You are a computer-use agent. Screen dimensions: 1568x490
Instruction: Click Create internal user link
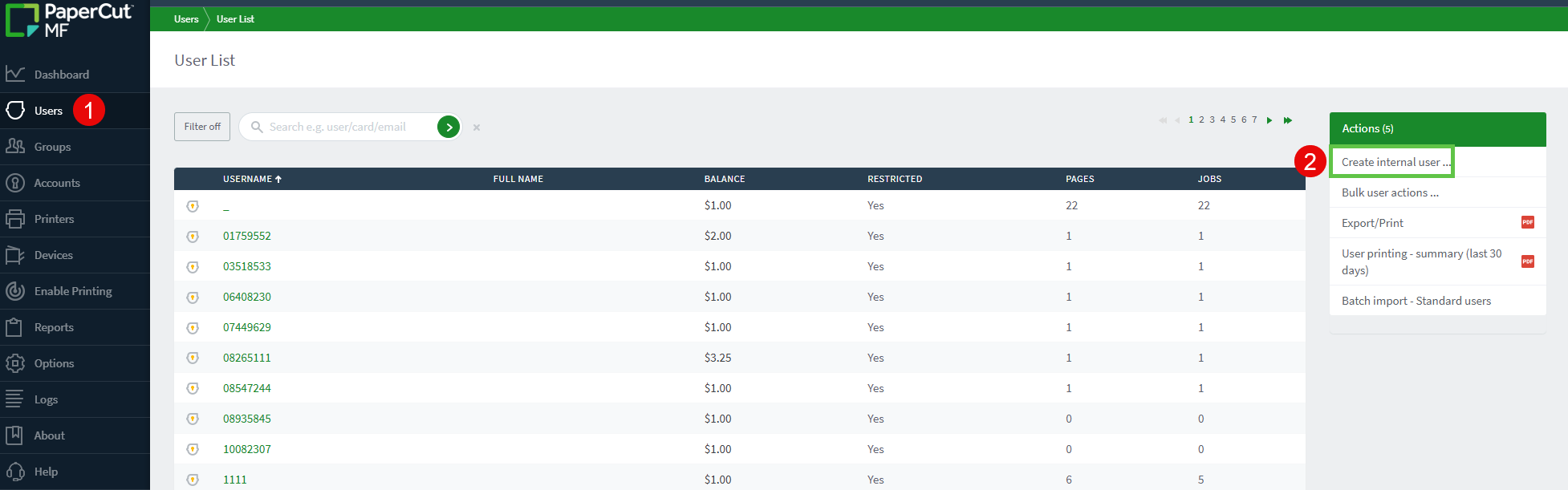point(1395,162)
